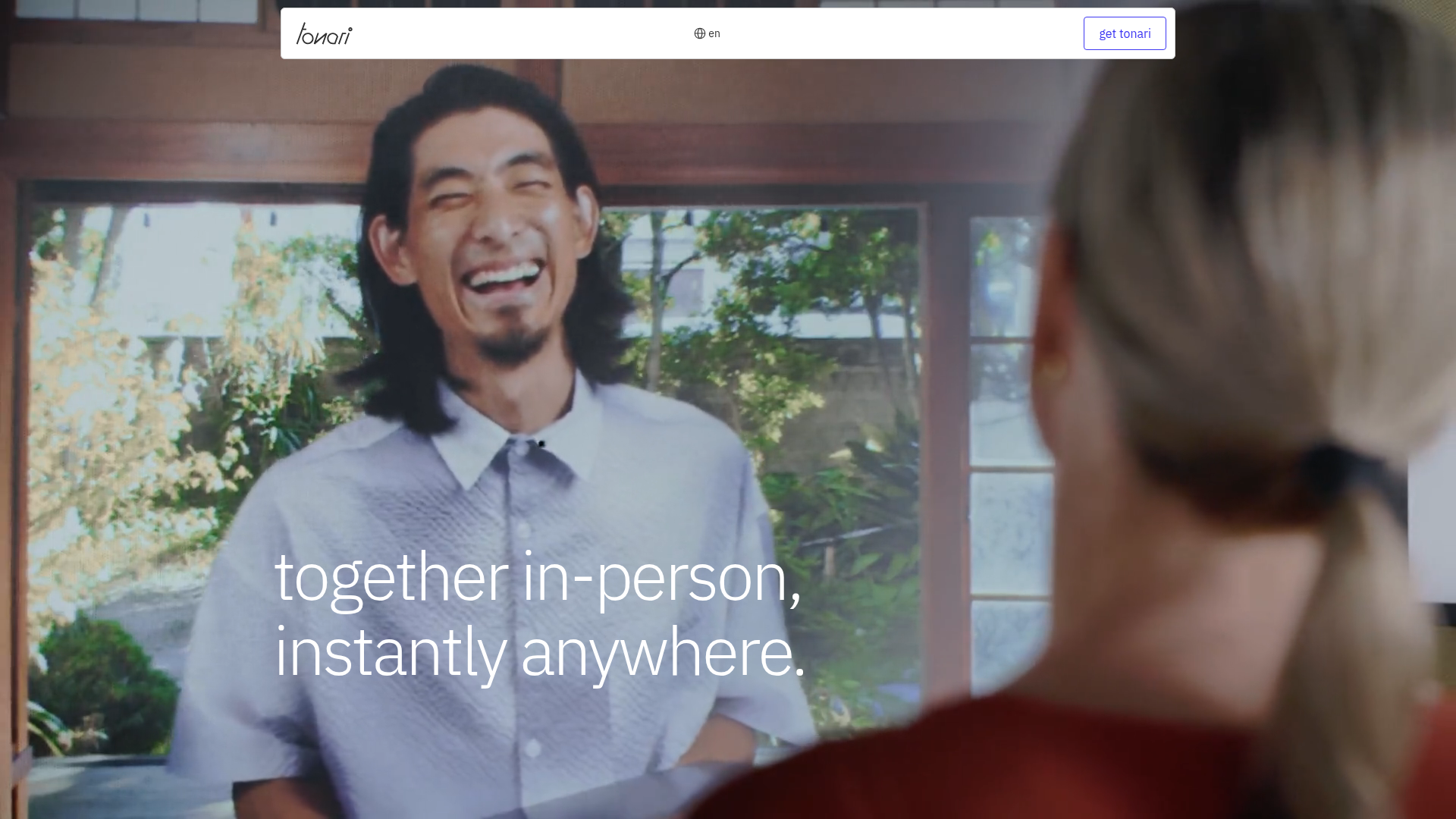Click the small black microphone on the shirt
This screenshot has width=1456, height=819.
click(541, 444)
